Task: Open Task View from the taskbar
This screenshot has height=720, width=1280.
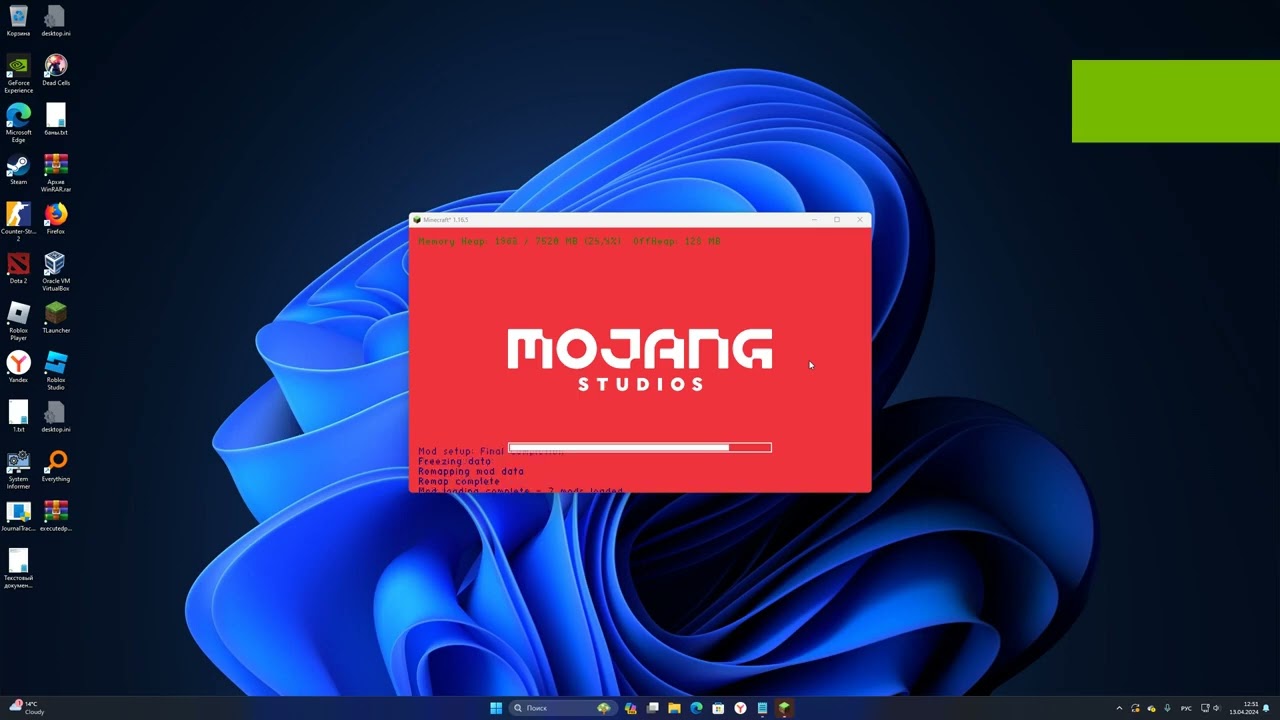Action: [x=652, y=708]
